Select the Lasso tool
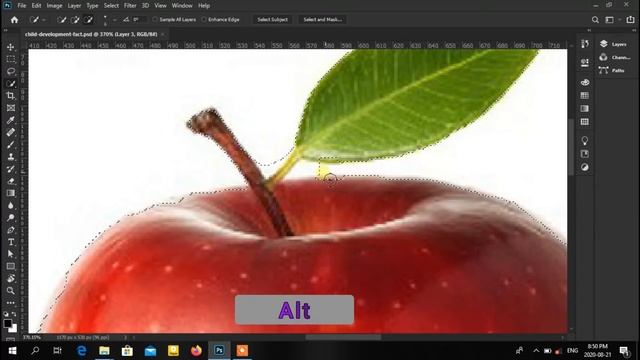The image size is (640, 360). (11, 71)
